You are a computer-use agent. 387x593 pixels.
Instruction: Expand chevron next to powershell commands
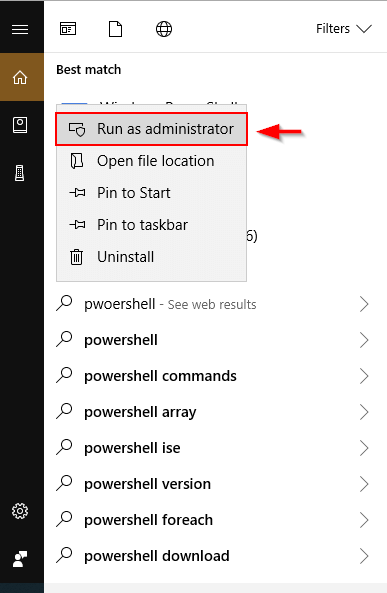pos(364,376)
